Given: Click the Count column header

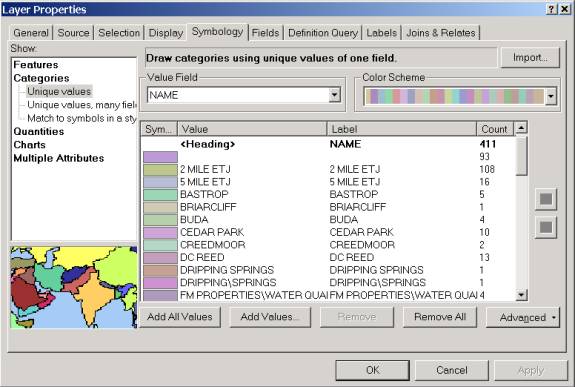Looking at the screenshot, I should [494, 129].
